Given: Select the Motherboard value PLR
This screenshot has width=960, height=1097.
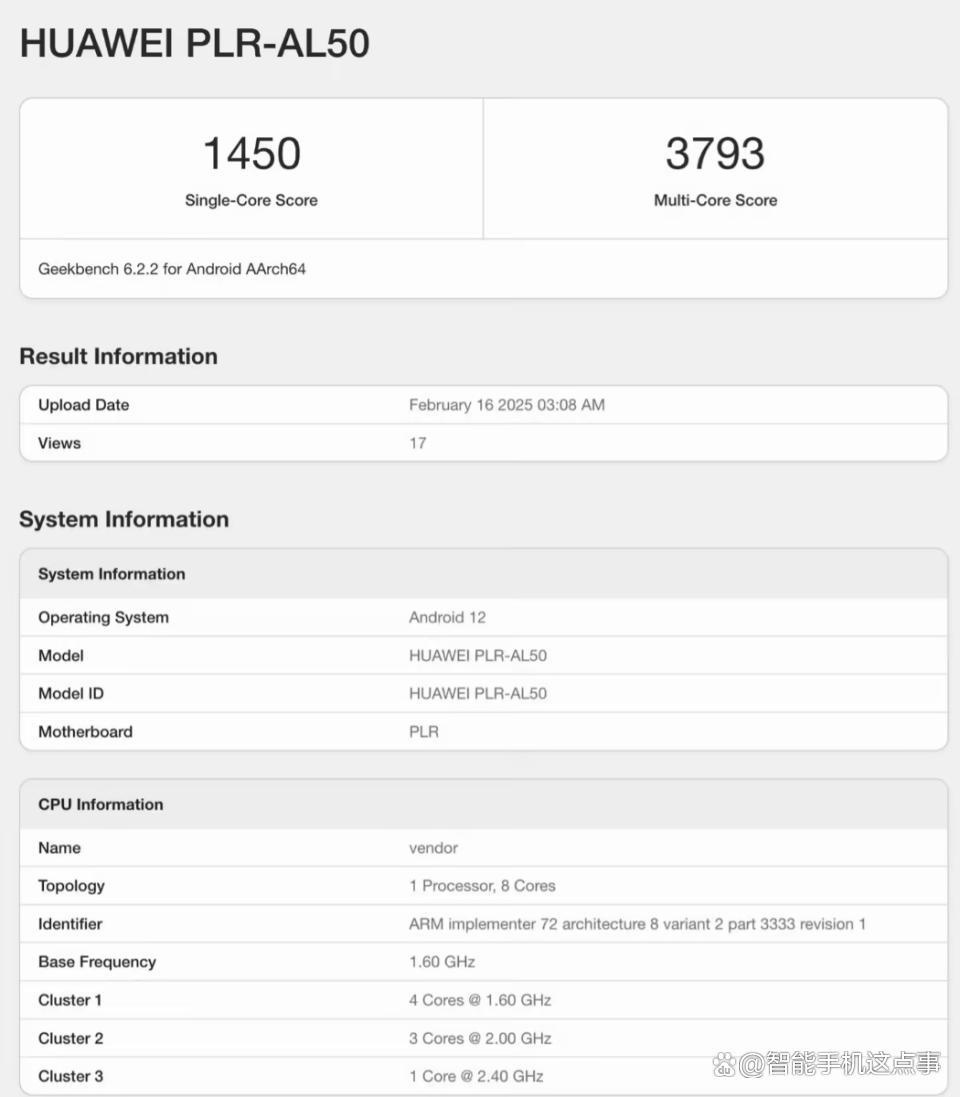Looking at the screenshot, I should tap(424, 732).
